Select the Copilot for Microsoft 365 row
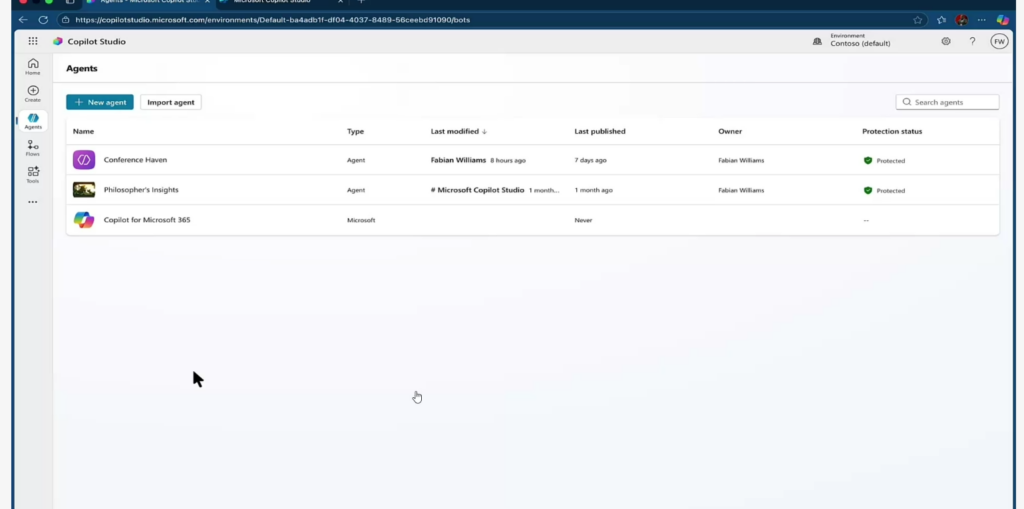 [147, 220]
